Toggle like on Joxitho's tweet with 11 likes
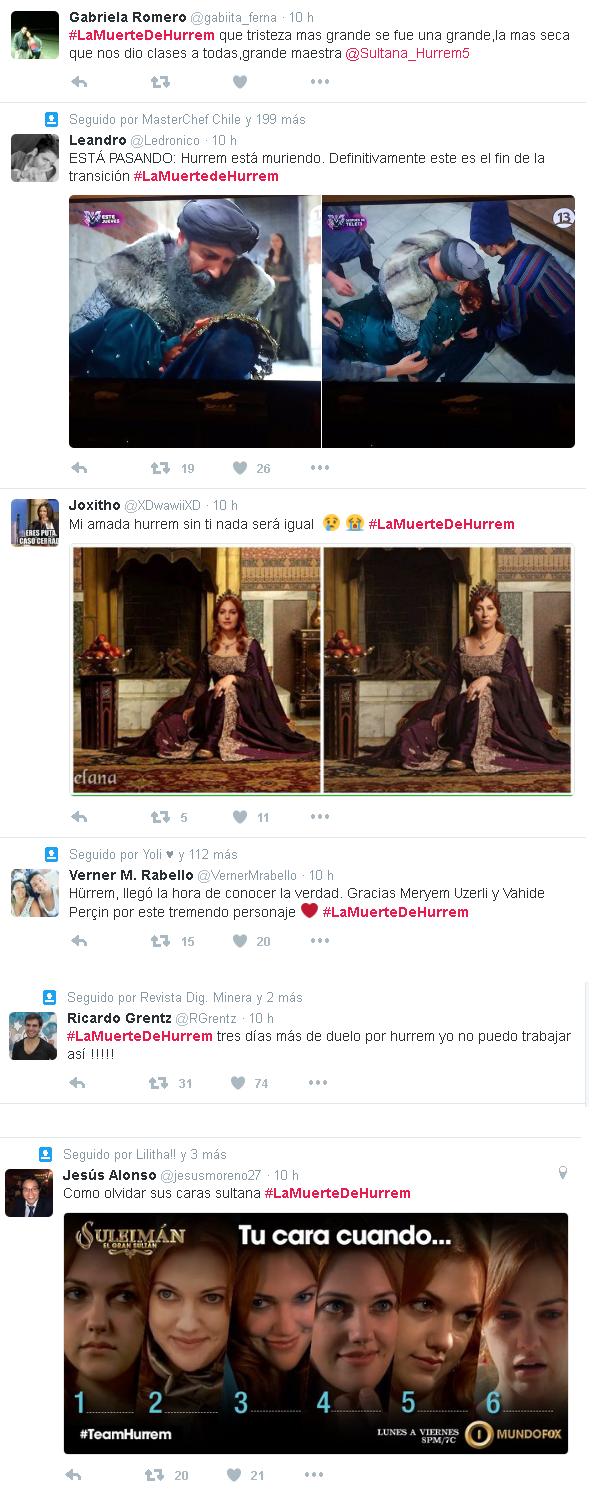Image resolution: width=612 pixels, height=1492 pixels. pyautogui.click(x=240, y=816)
